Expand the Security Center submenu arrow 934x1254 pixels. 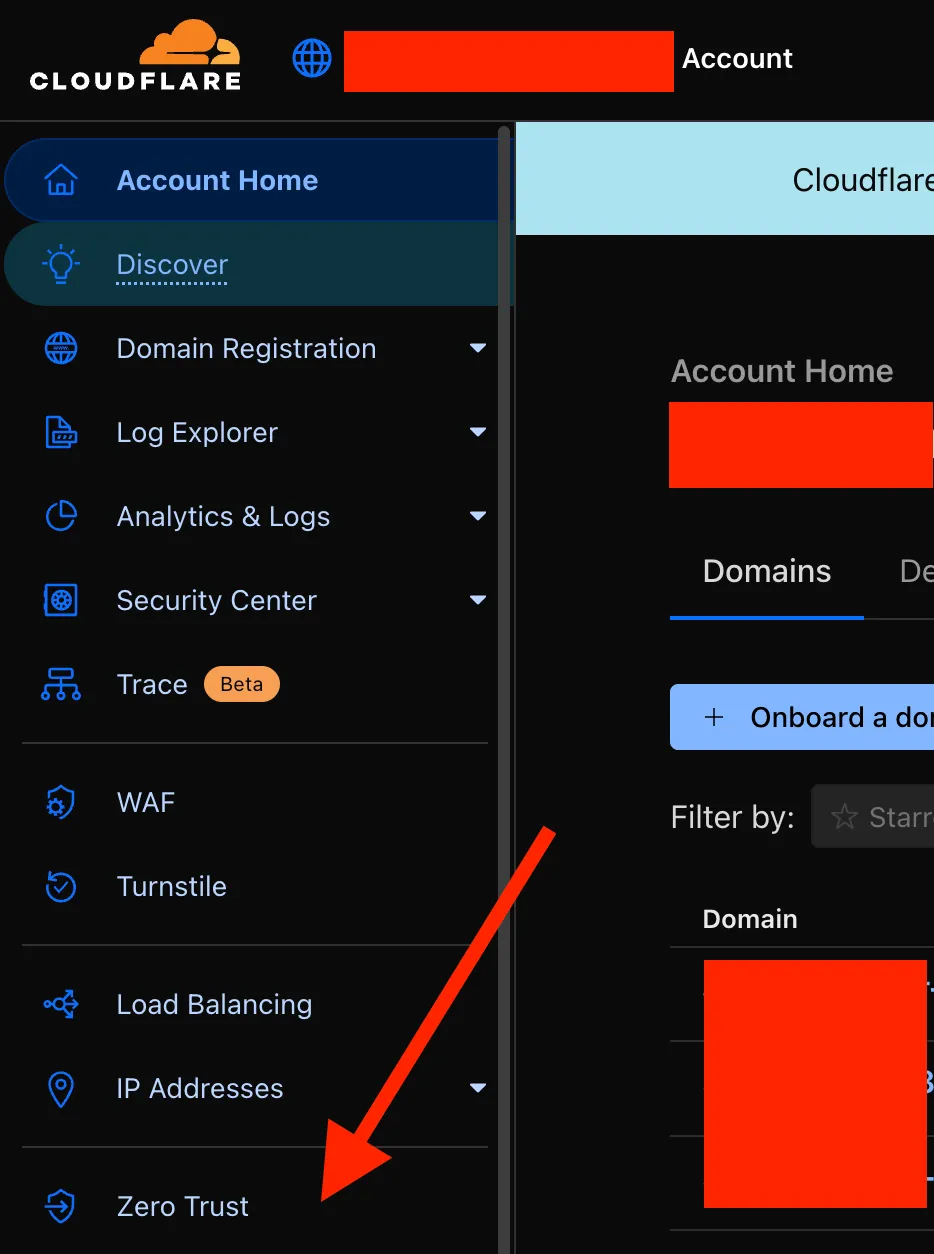pos(477,600)
